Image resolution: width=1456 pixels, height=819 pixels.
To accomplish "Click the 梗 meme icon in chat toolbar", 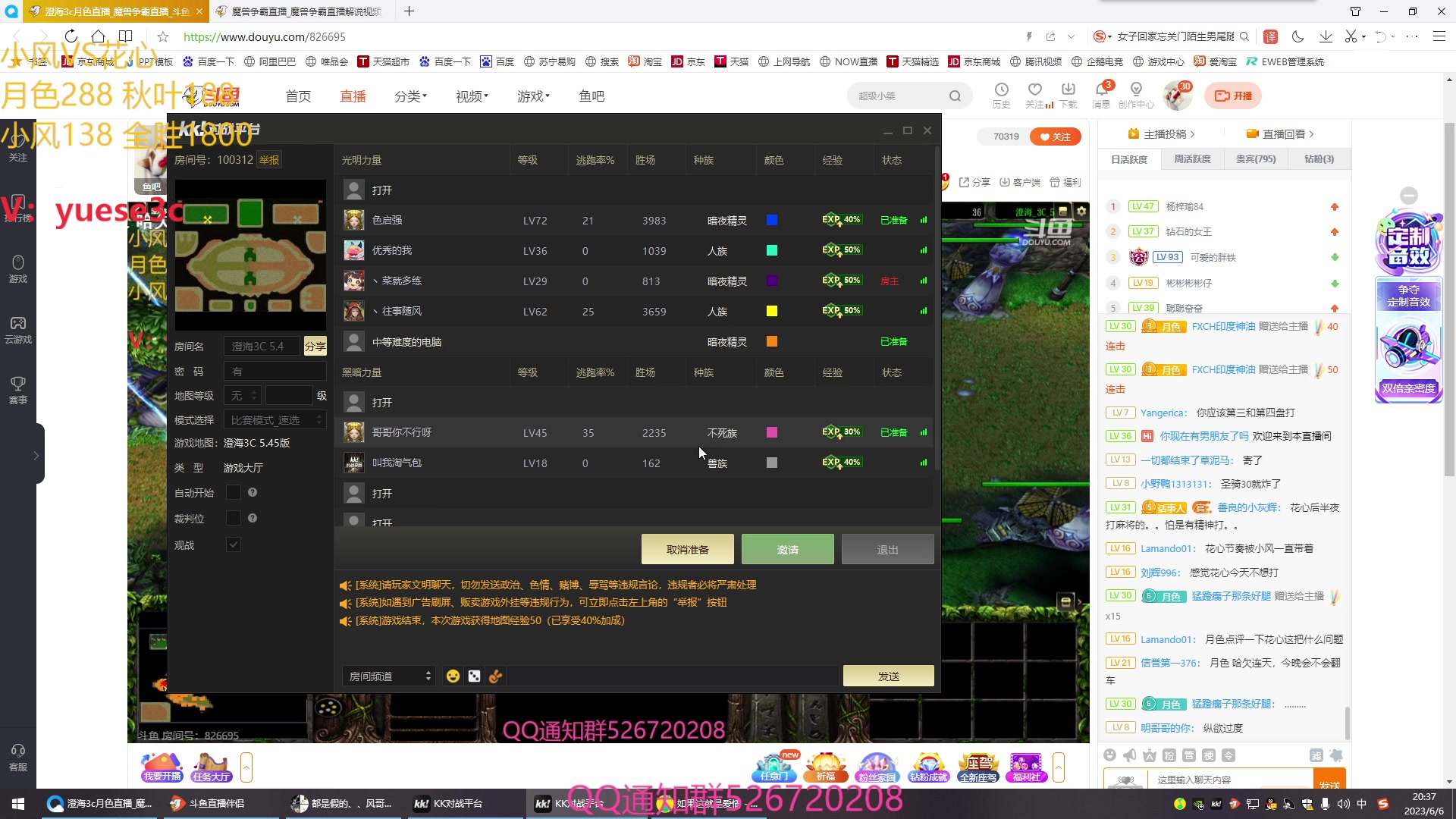I will click(x=1209, y=755).
